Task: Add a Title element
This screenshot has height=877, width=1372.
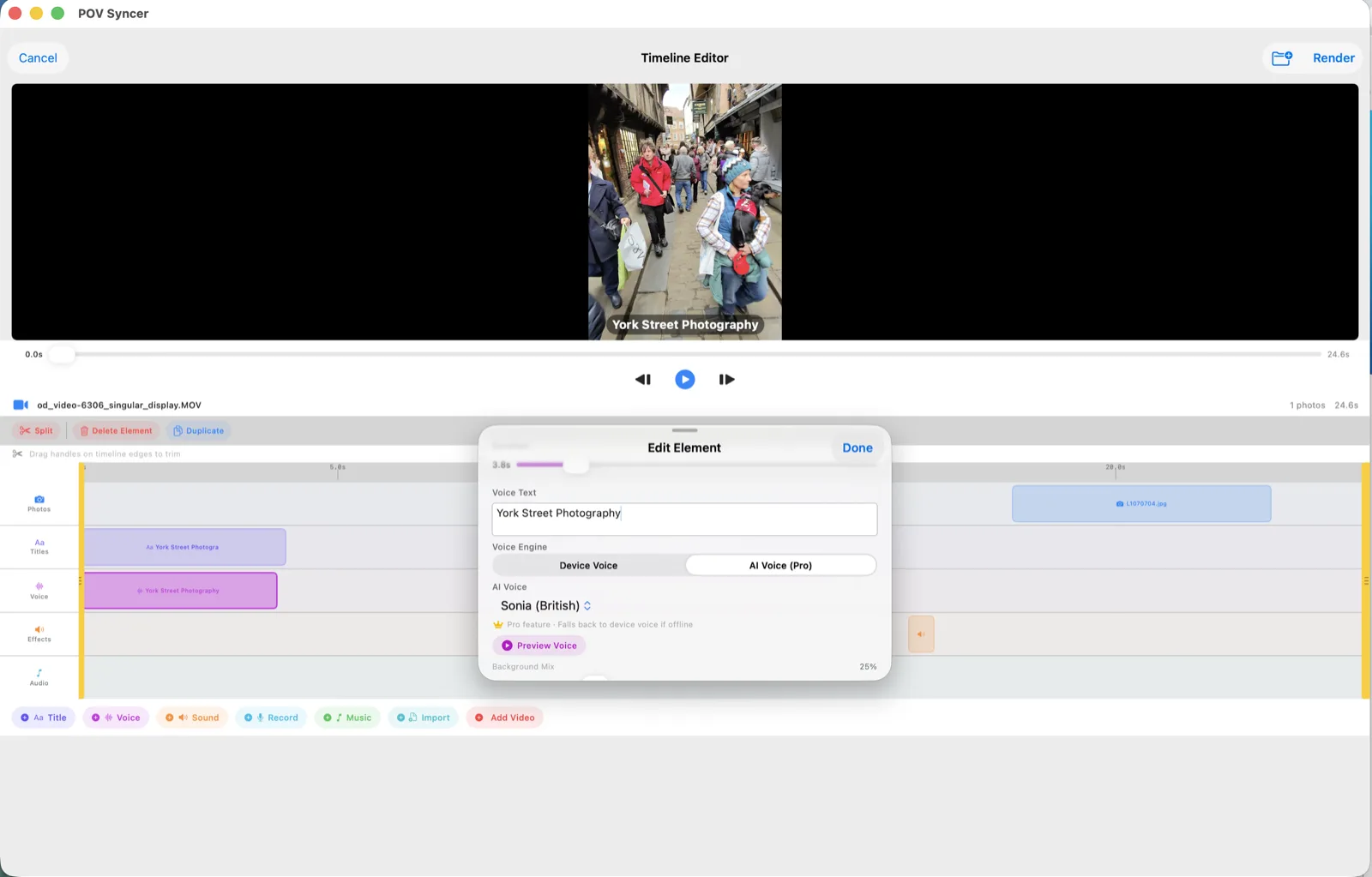Action: 44,718
